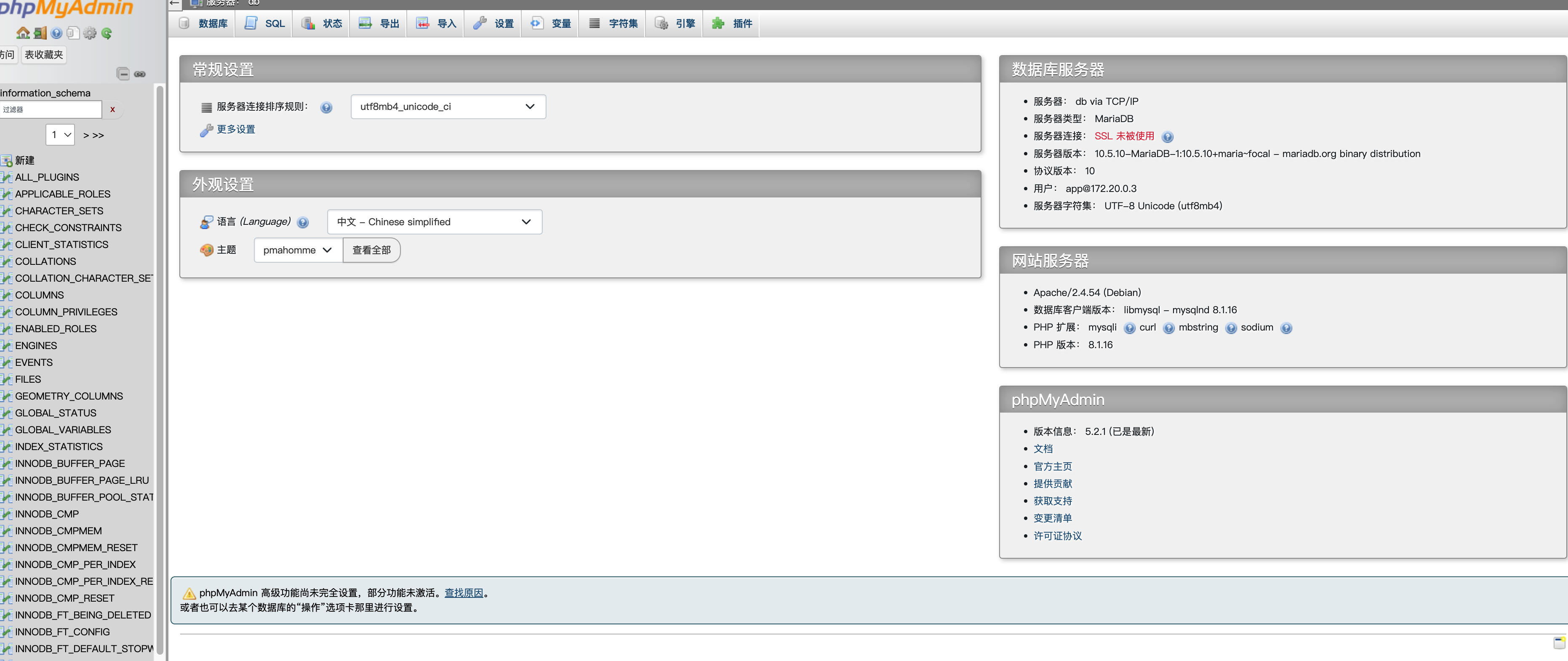Open the 官方主页 link
1568x661 pixels.
click(x=1053, y=466)
